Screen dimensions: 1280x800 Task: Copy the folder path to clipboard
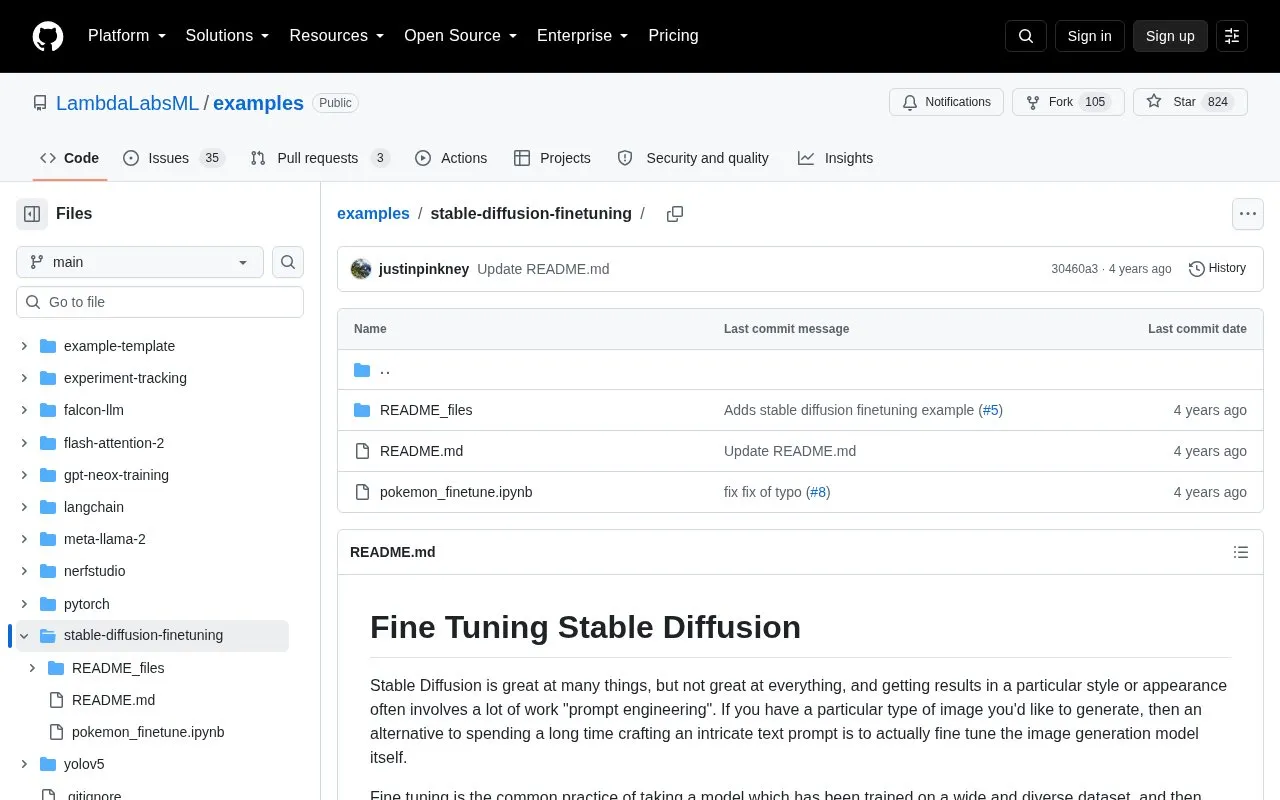[x=675, y=214]
